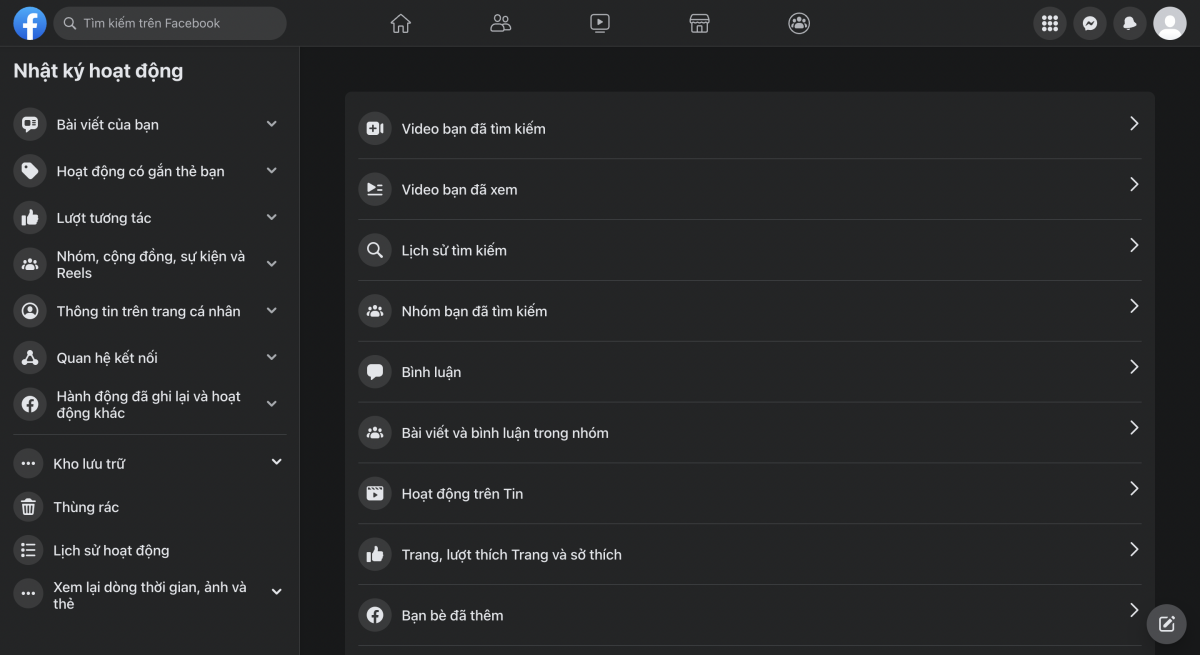
Task: Open Video bạn đã xem row
Action: click(750, 189)
